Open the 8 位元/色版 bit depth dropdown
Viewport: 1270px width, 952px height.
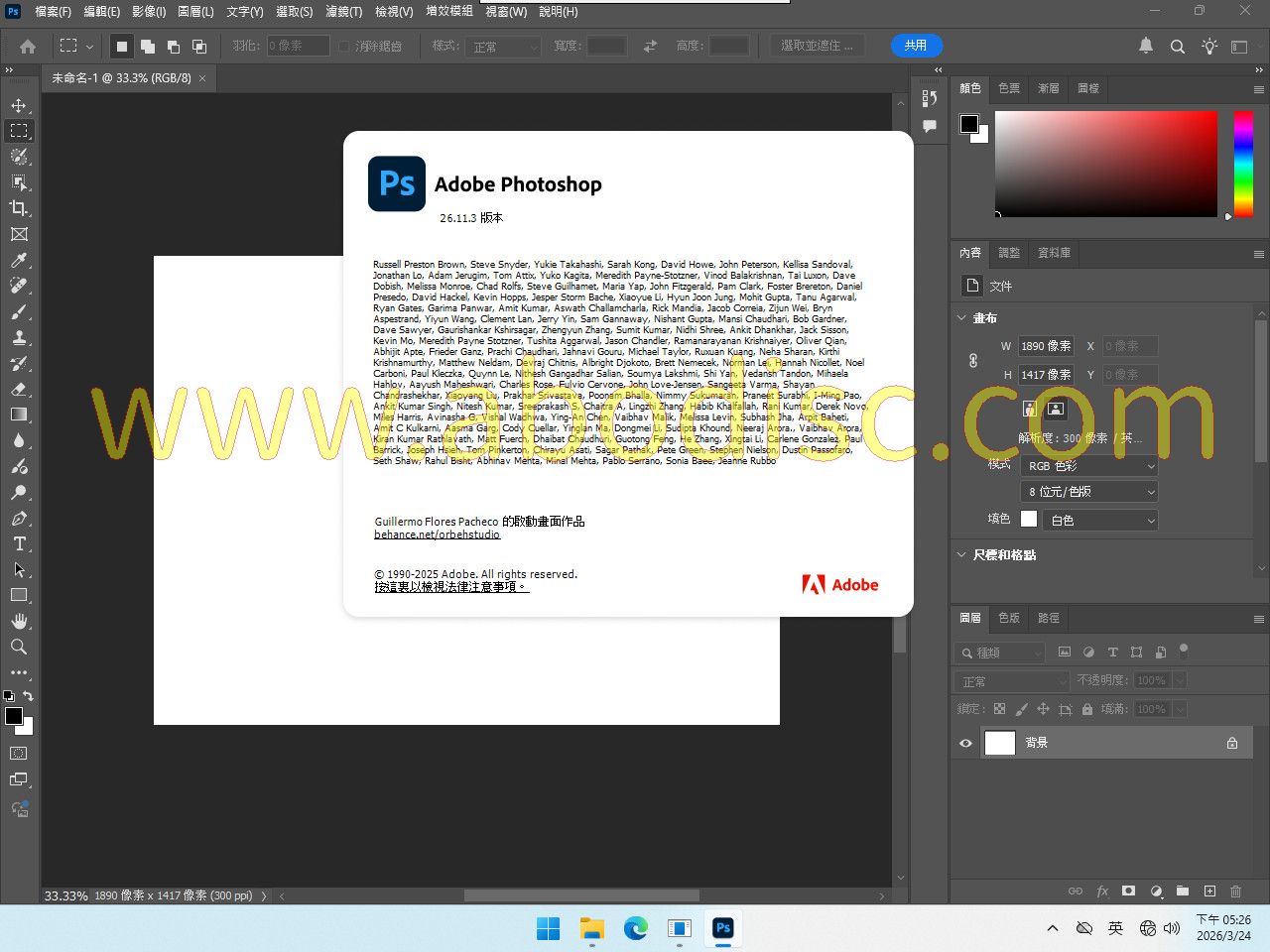coord(1089,492)
